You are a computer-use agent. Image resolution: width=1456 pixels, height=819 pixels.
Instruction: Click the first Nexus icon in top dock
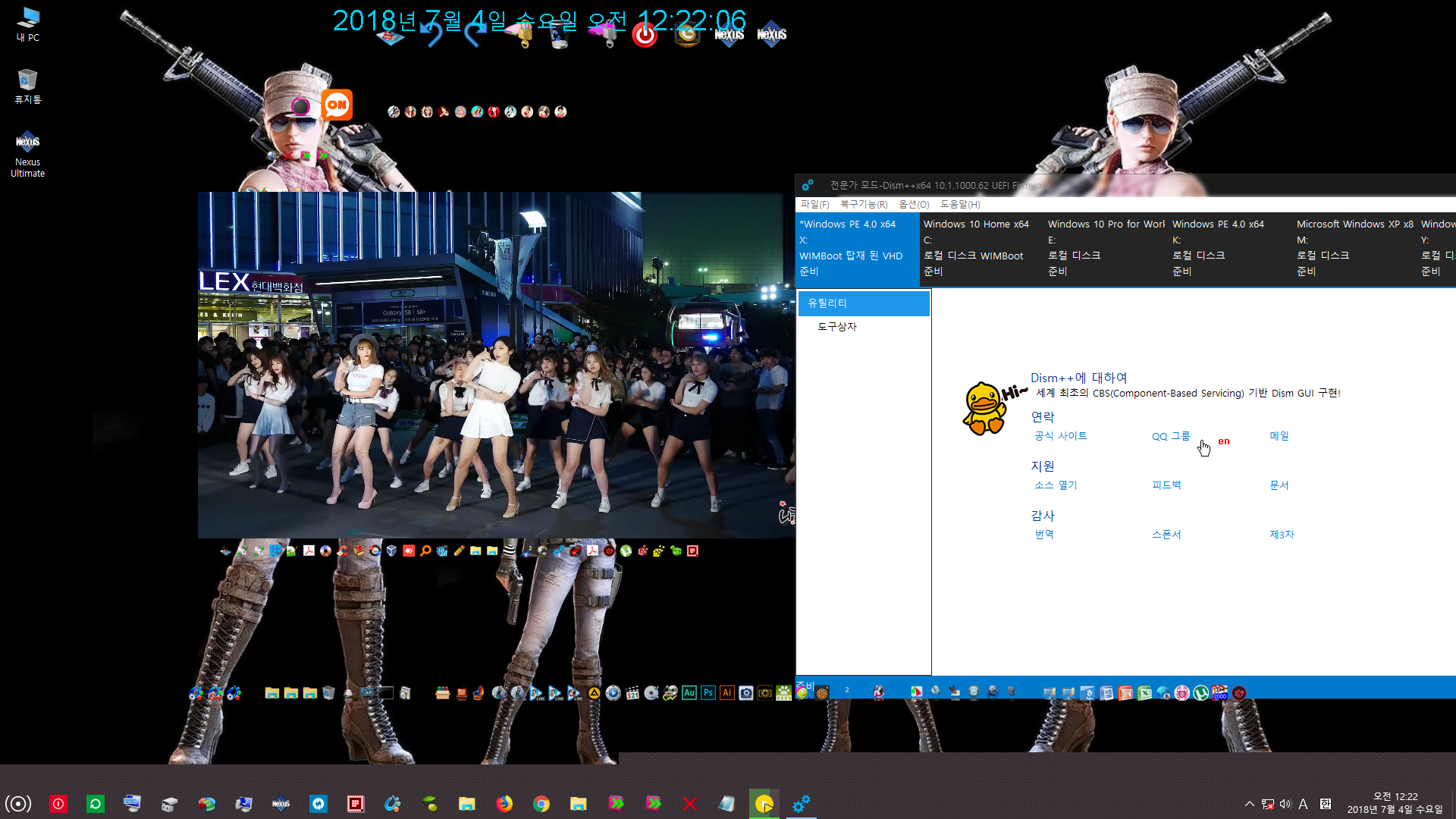tap(729, 34)
